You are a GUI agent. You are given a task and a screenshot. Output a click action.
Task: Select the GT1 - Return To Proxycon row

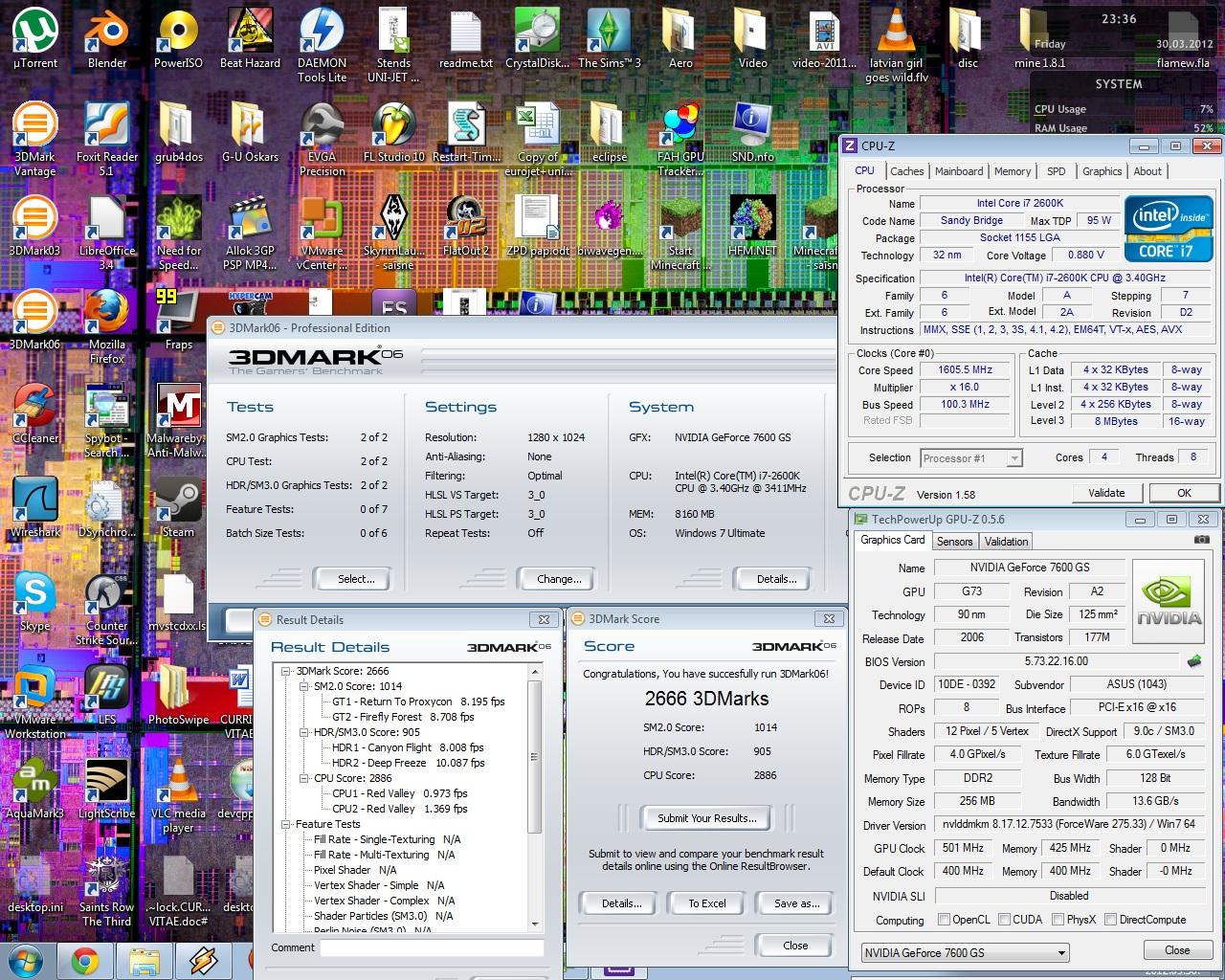pos(418,702)
